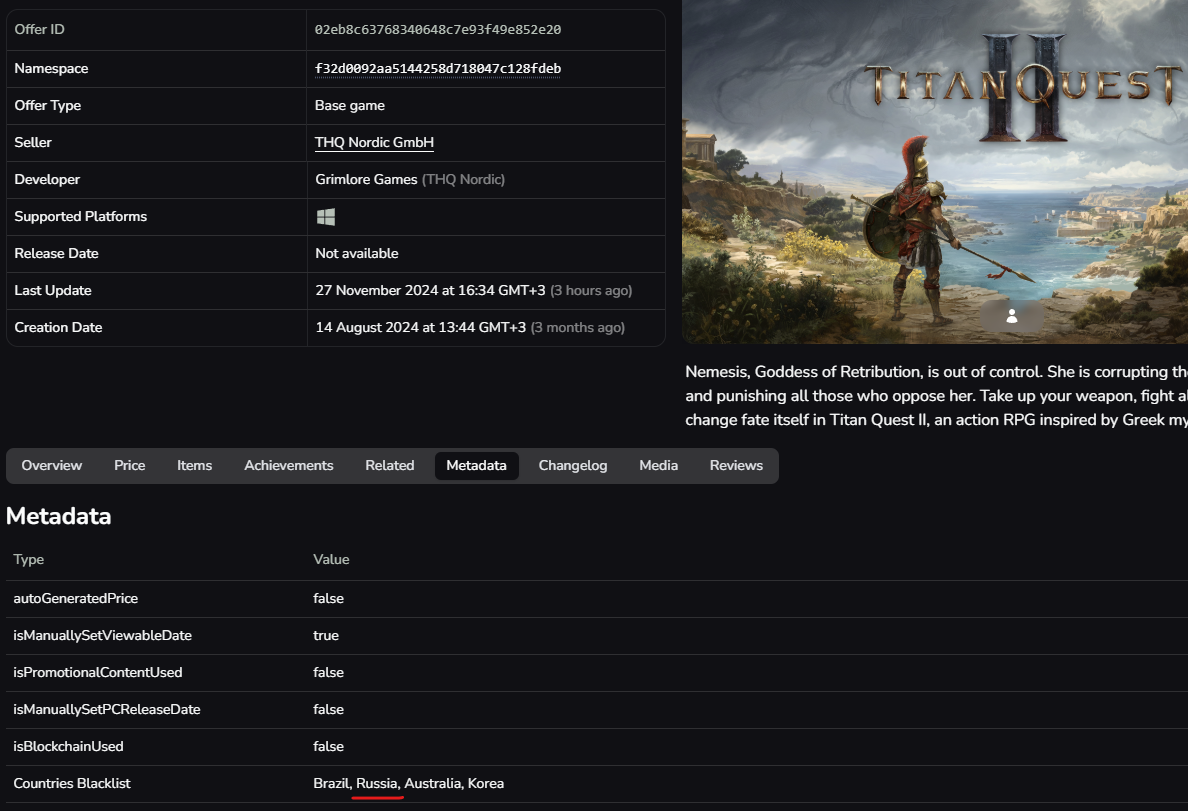Switch to the Price tab

130,465
